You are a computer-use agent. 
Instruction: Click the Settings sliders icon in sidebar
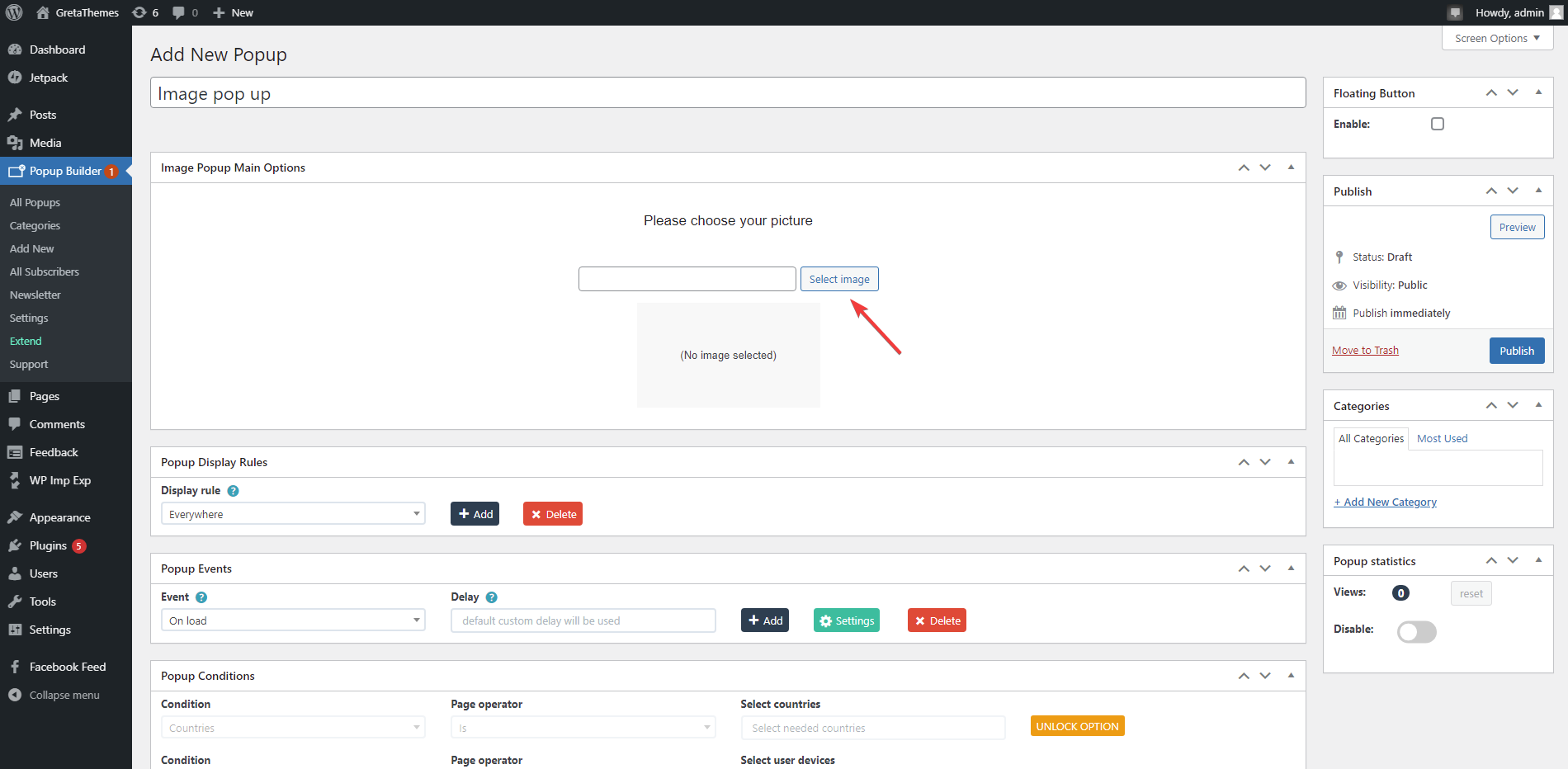(x=15, y=630)
